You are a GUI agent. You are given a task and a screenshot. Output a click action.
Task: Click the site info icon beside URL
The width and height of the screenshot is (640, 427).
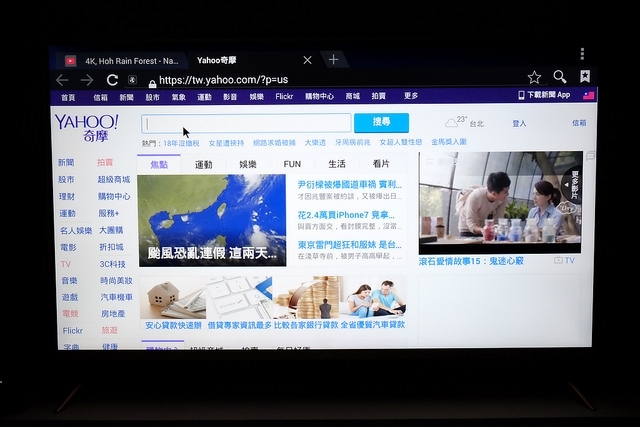[132, 80]
